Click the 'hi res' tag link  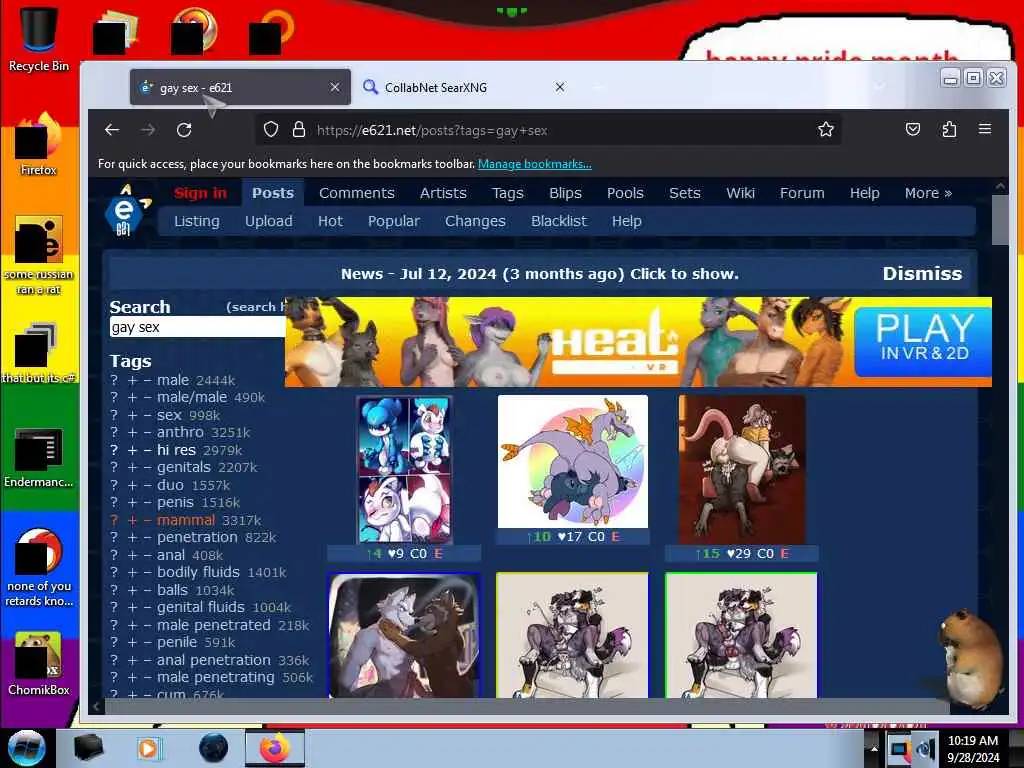click(x=176, y=450)
